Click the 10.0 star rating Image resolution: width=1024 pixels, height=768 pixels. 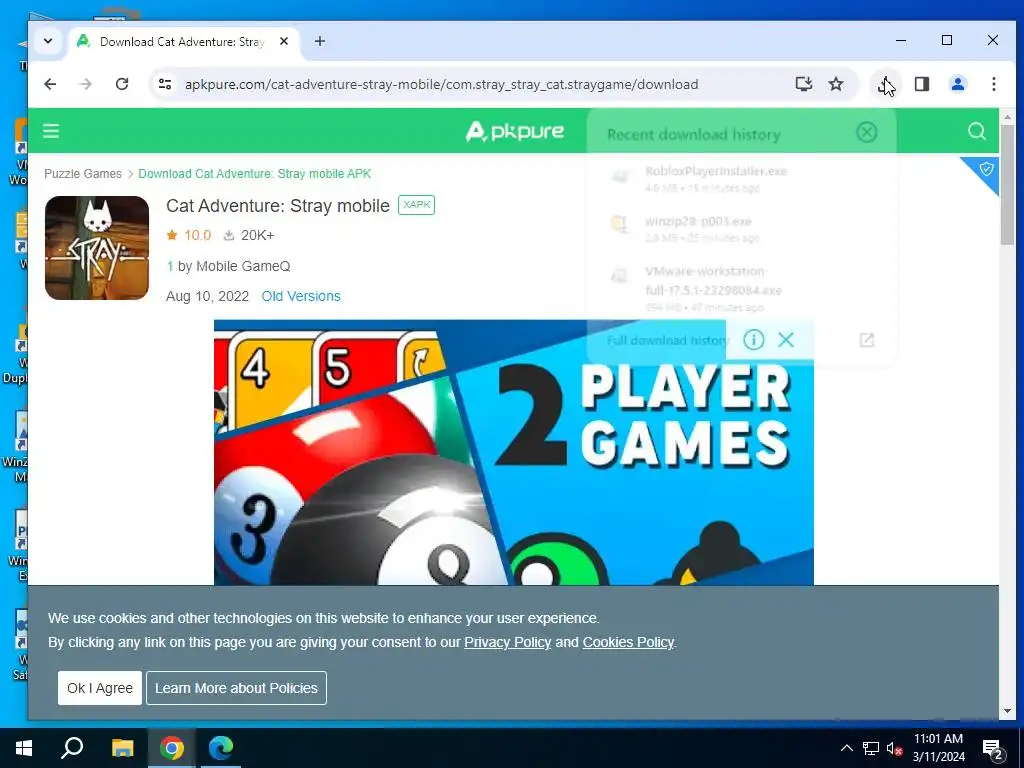point(189,235)
